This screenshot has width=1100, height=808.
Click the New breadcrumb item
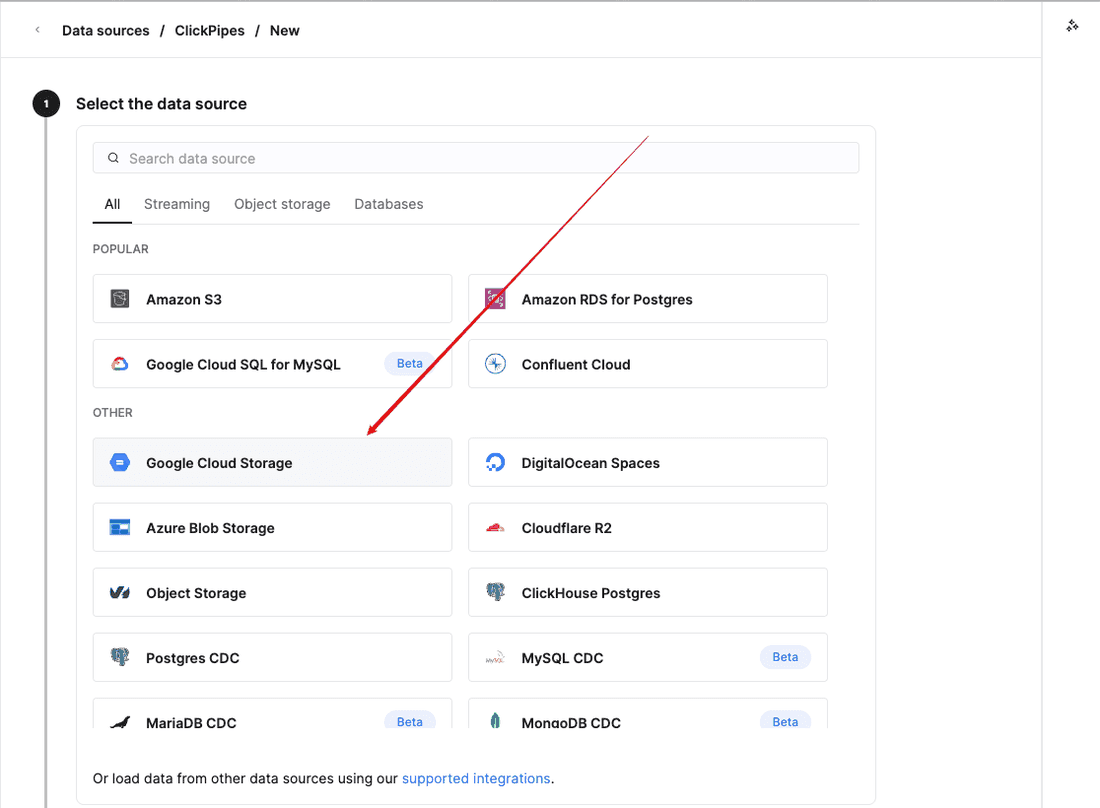285,30
